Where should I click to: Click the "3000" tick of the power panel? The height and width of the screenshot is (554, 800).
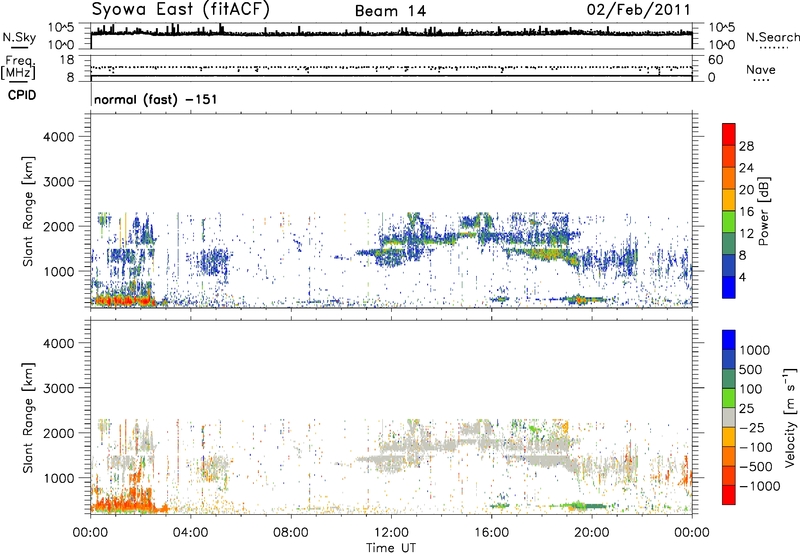(58, 182)
